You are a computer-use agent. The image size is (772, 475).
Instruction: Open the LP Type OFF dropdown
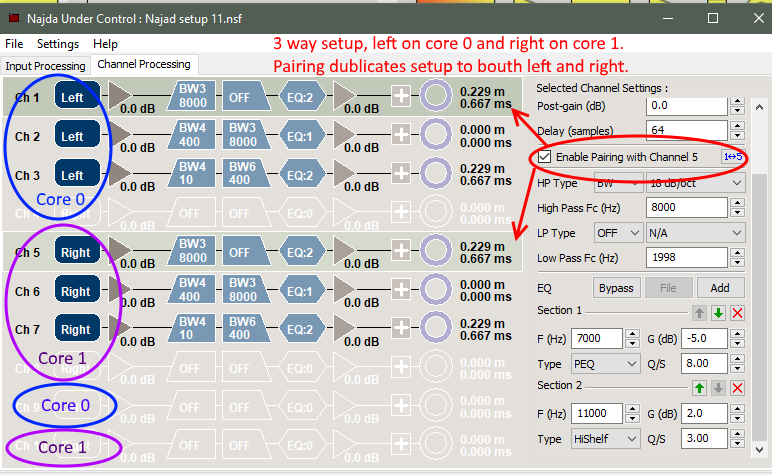[618, 233]
